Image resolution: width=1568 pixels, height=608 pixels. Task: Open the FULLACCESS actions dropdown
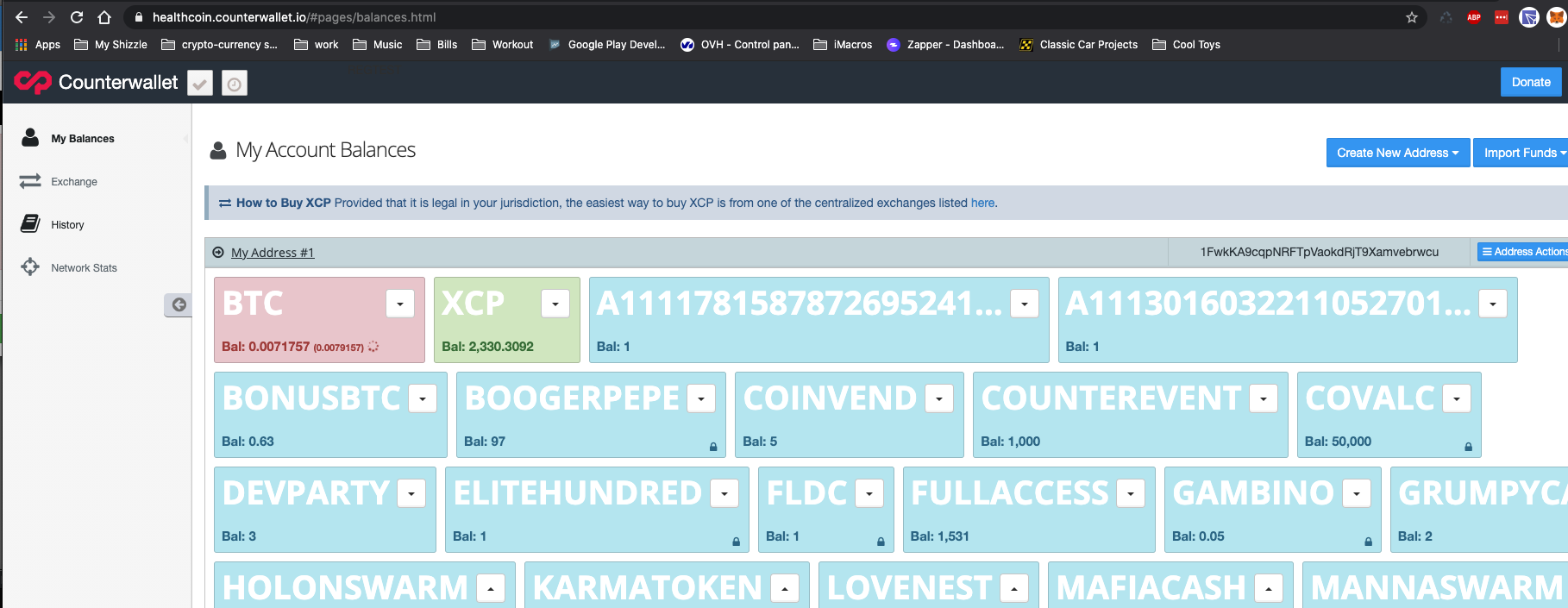click(x=1131, y=493)
